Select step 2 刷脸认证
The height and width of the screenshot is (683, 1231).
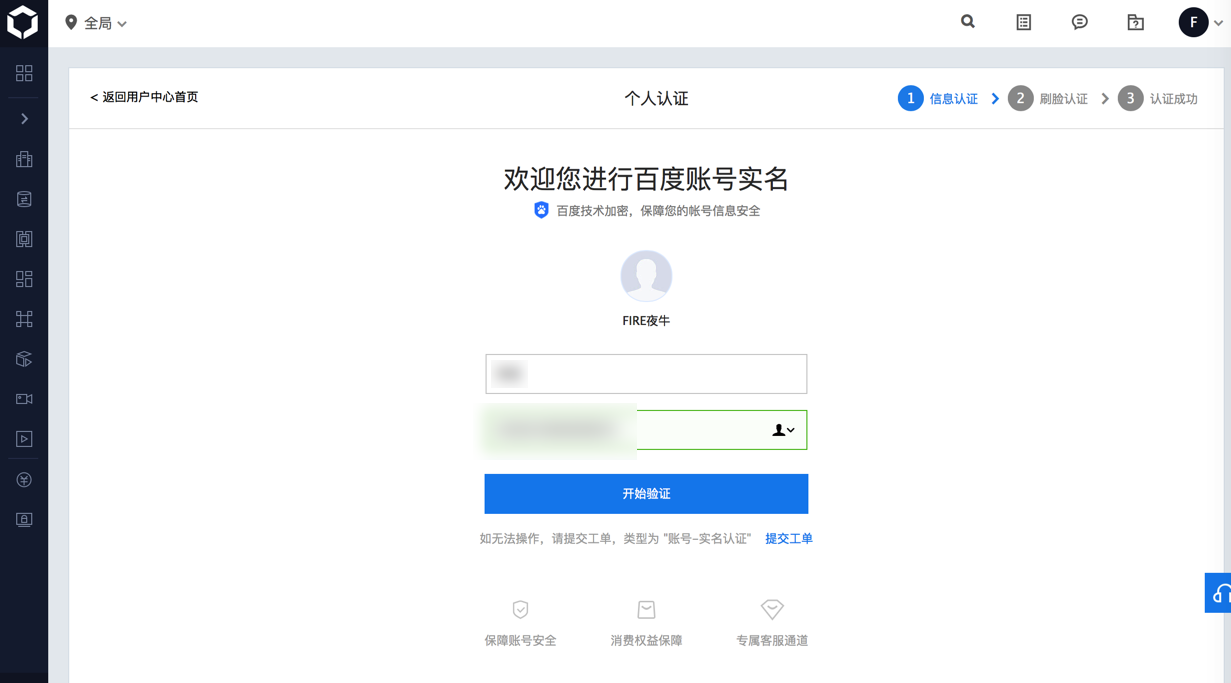point(1048,98)
